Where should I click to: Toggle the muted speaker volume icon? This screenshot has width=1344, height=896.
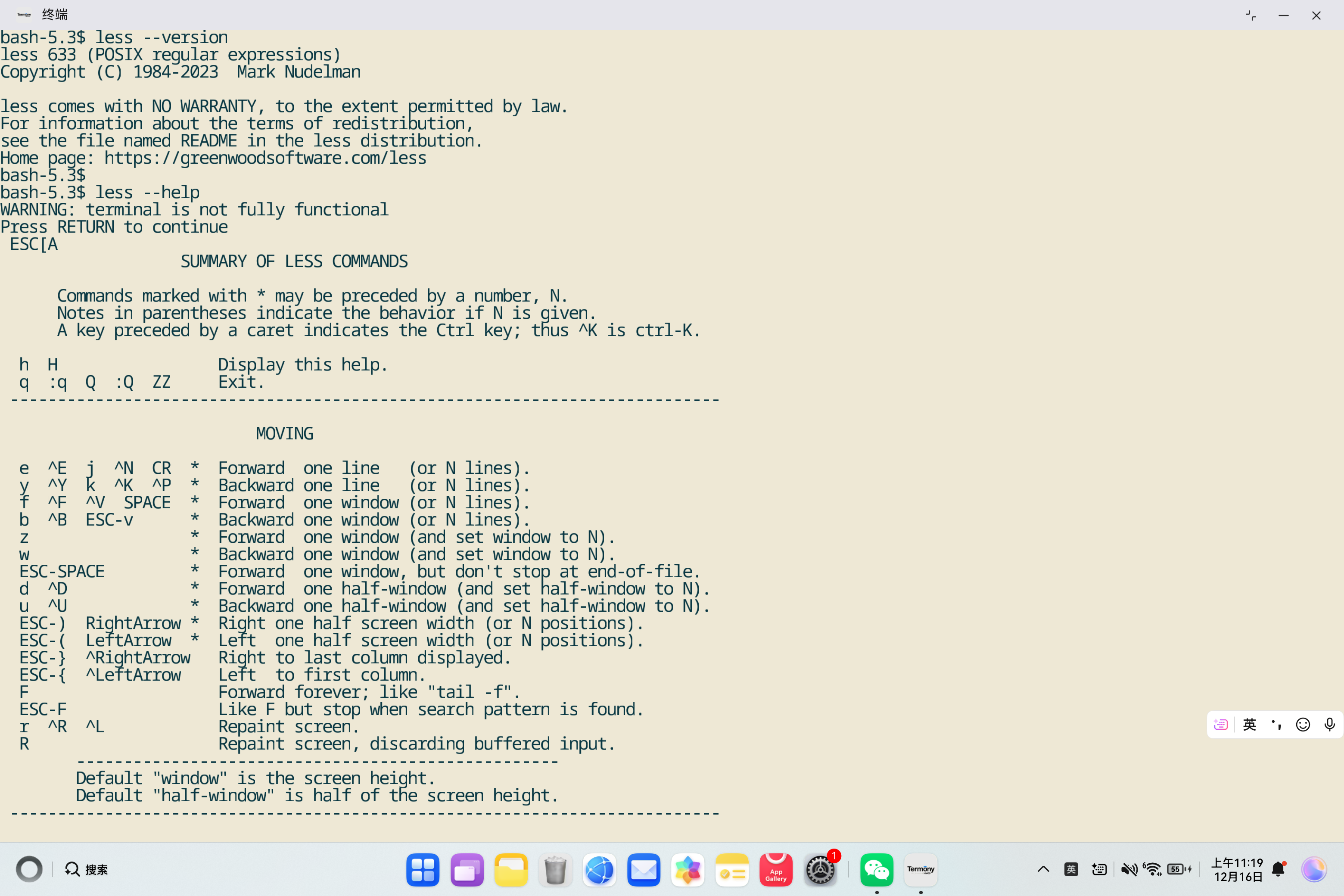1129,869
